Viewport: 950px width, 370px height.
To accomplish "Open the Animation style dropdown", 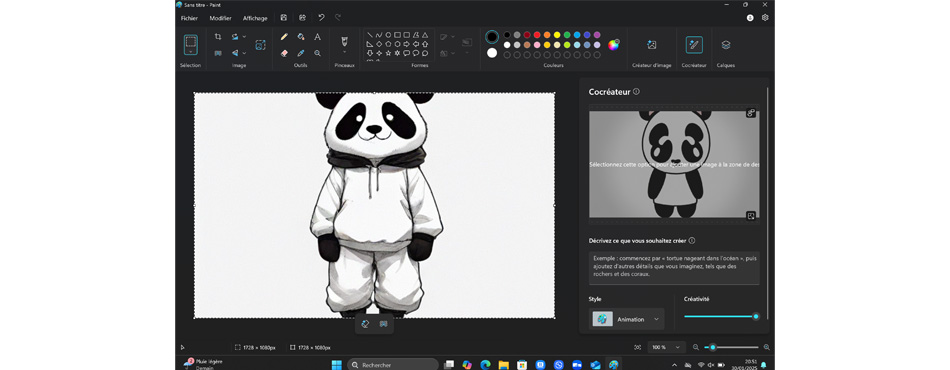I will (x=626, y=319).
